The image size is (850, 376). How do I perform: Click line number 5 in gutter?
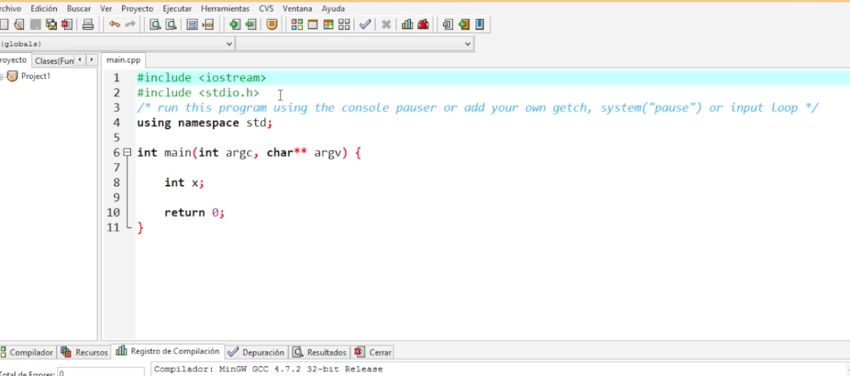117,138
